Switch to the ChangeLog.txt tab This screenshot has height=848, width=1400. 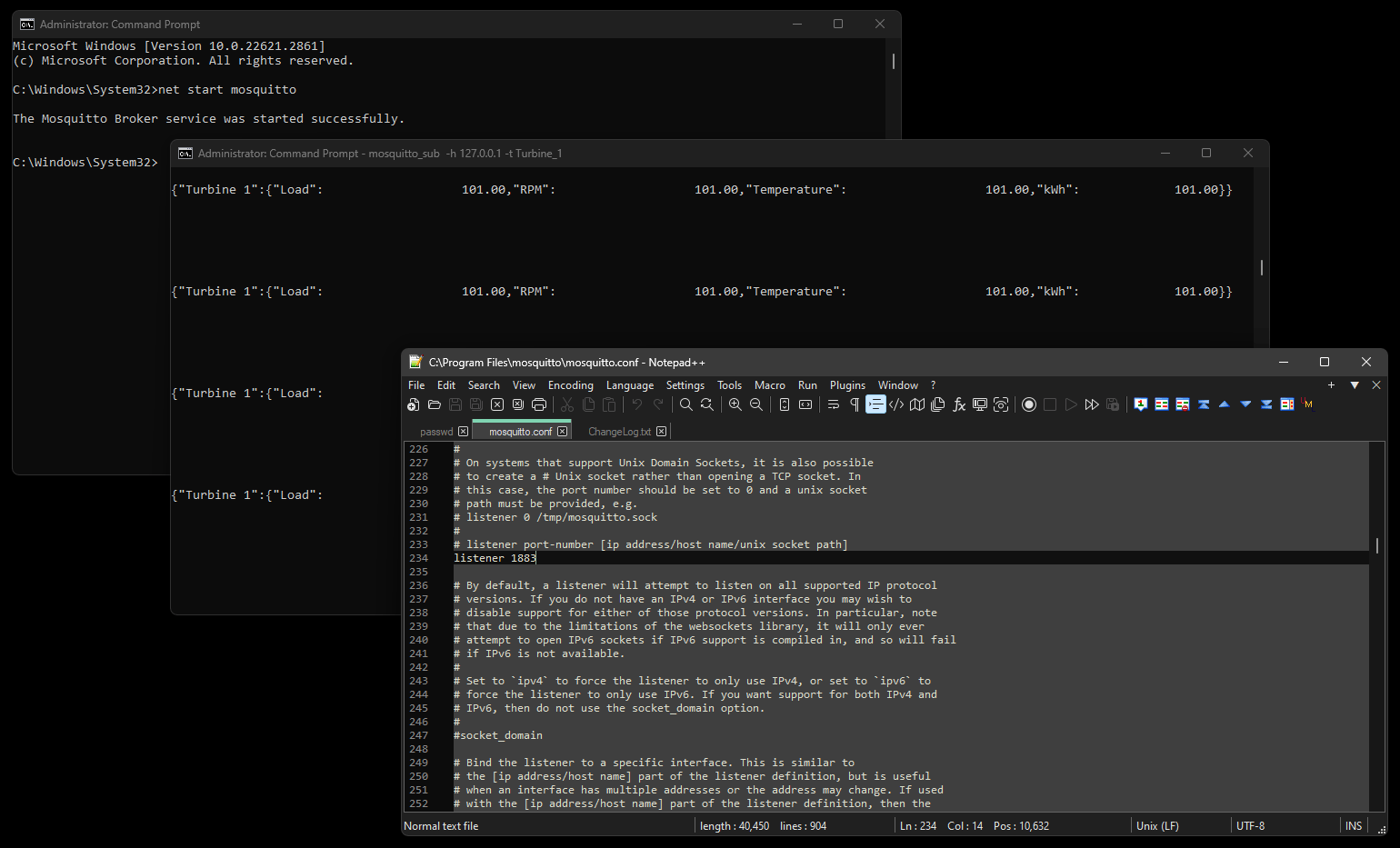click(619, 432)
